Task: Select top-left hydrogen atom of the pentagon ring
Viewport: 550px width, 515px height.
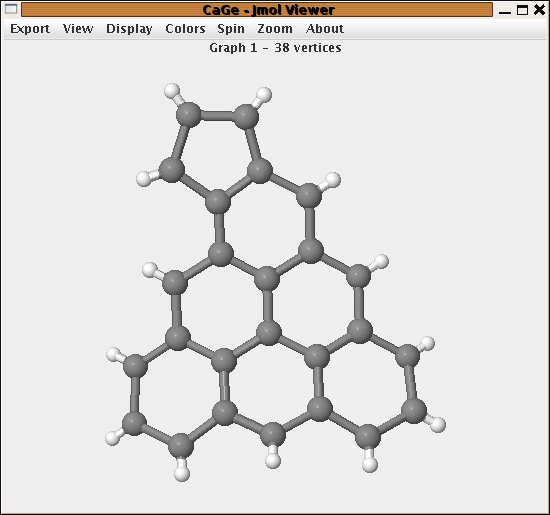Action: (x=172, y=91)
